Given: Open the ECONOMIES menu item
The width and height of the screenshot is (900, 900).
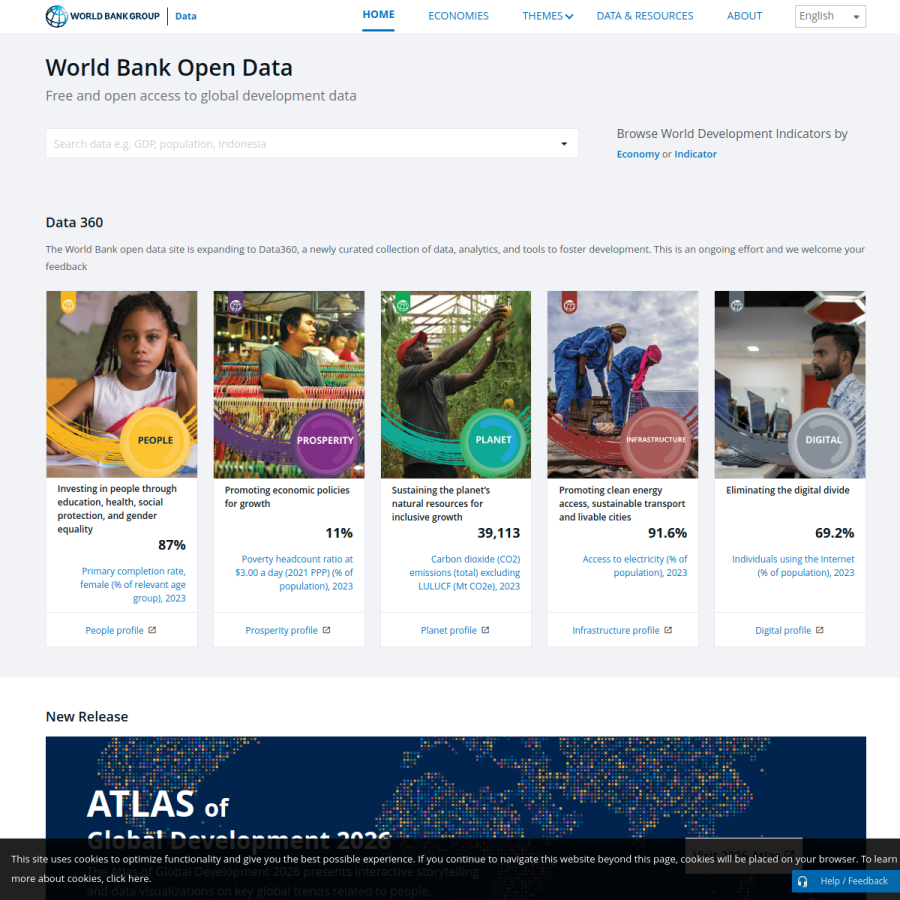Looking at the screenshot, I should [458, 16].
